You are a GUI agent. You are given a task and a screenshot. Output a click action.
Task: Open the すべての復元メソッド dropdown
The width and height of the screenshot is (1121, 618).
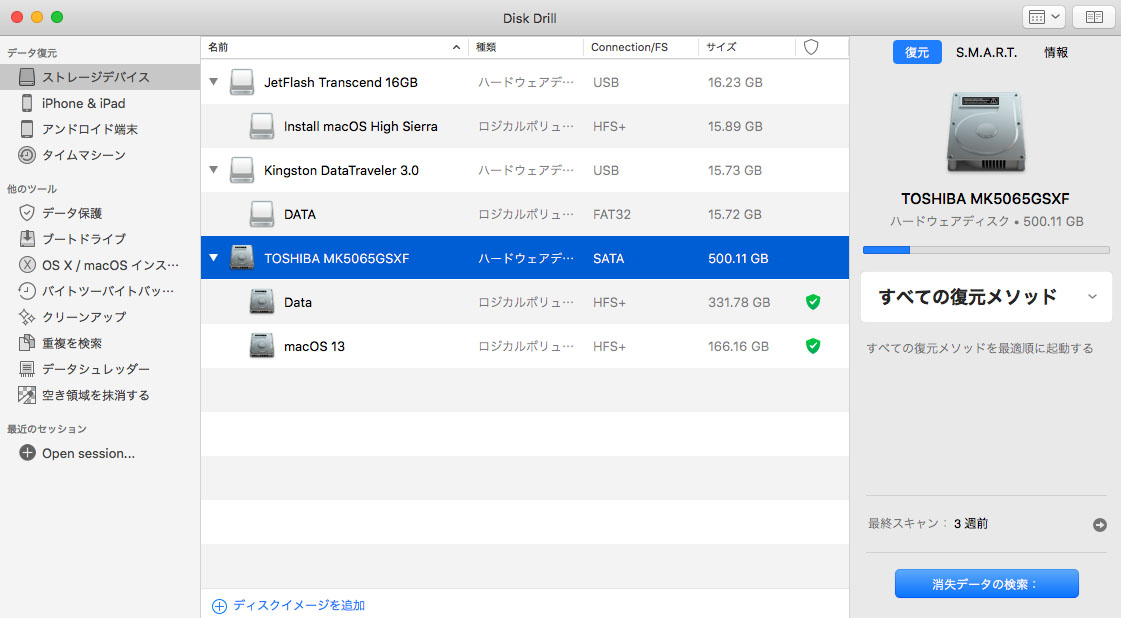pos(986,297)
